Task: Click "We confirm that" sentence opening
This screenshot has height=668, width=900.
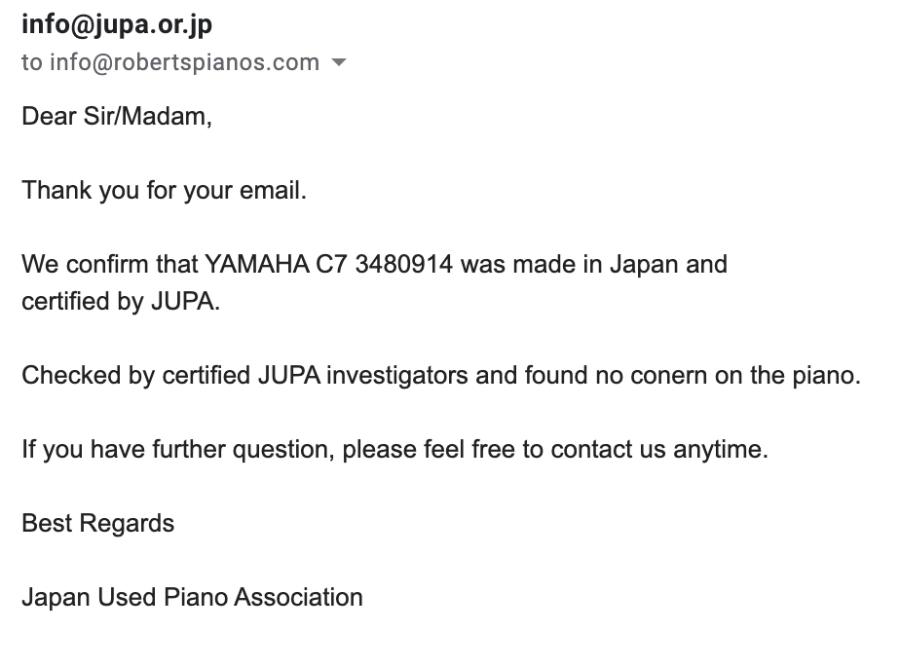Action: pyautogui.click(x=110, y=265)
